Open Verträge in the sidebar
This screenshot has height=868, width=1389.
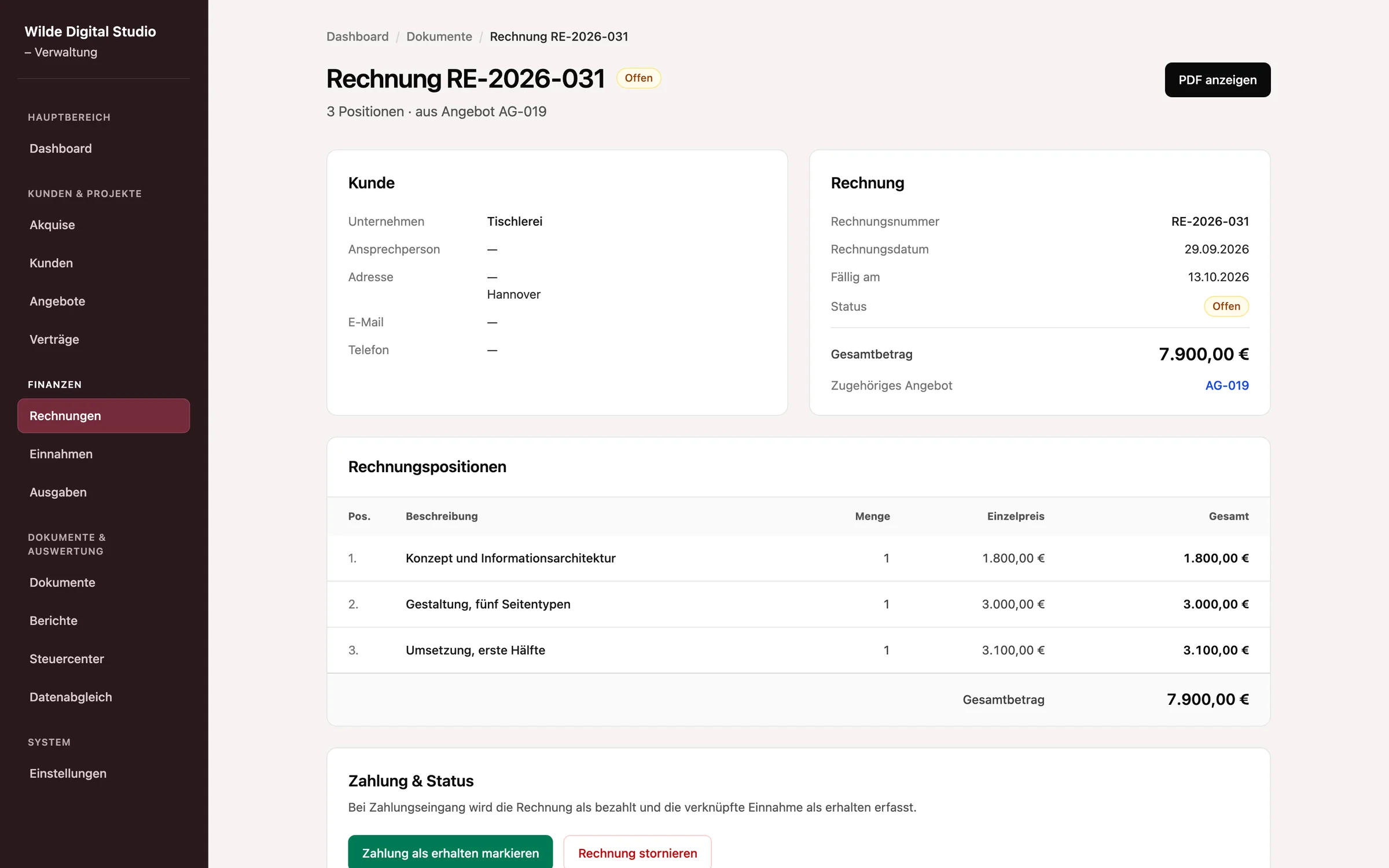104,340
